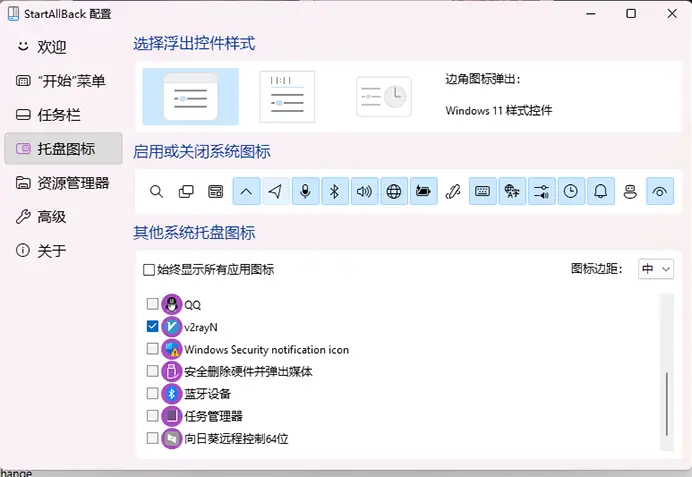This screenshot has width=692, height=477.
Task: Uncheck the v2rayN checkbox
Action: coord(152,326)
